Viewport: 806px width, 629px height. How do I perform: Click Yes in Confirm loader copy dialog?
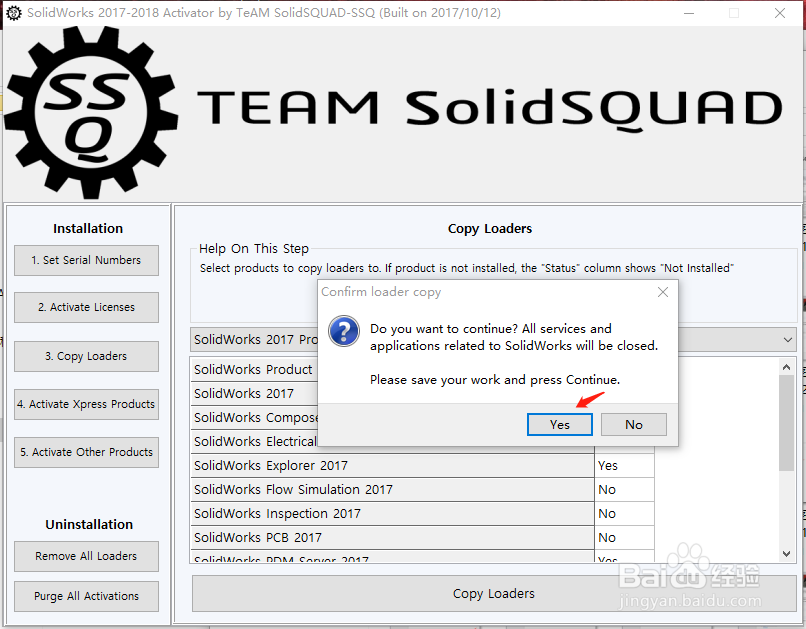[x=559, y=424]
